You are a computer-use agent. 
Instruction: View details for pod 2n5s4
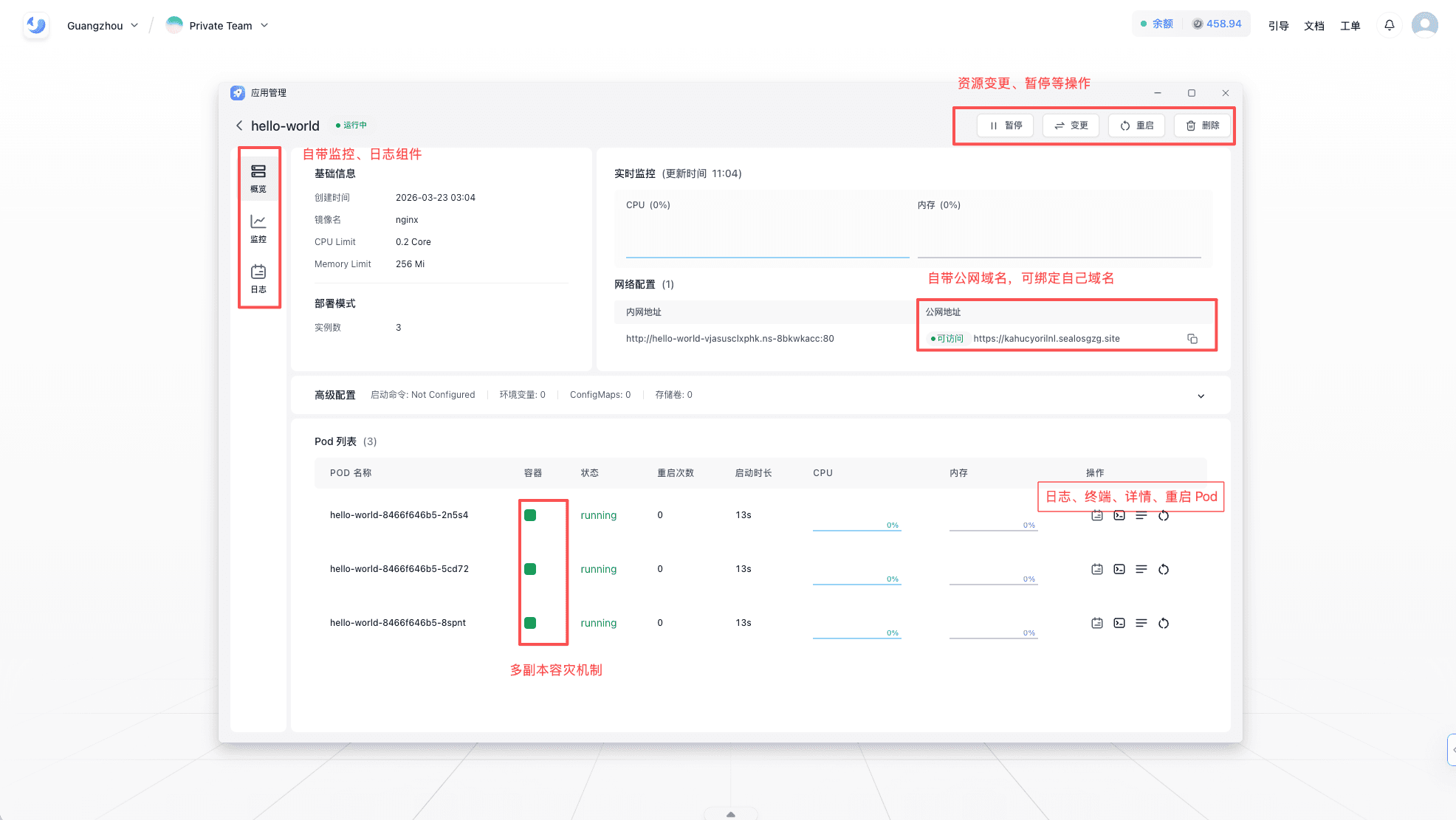click(x=1141, y=515)
